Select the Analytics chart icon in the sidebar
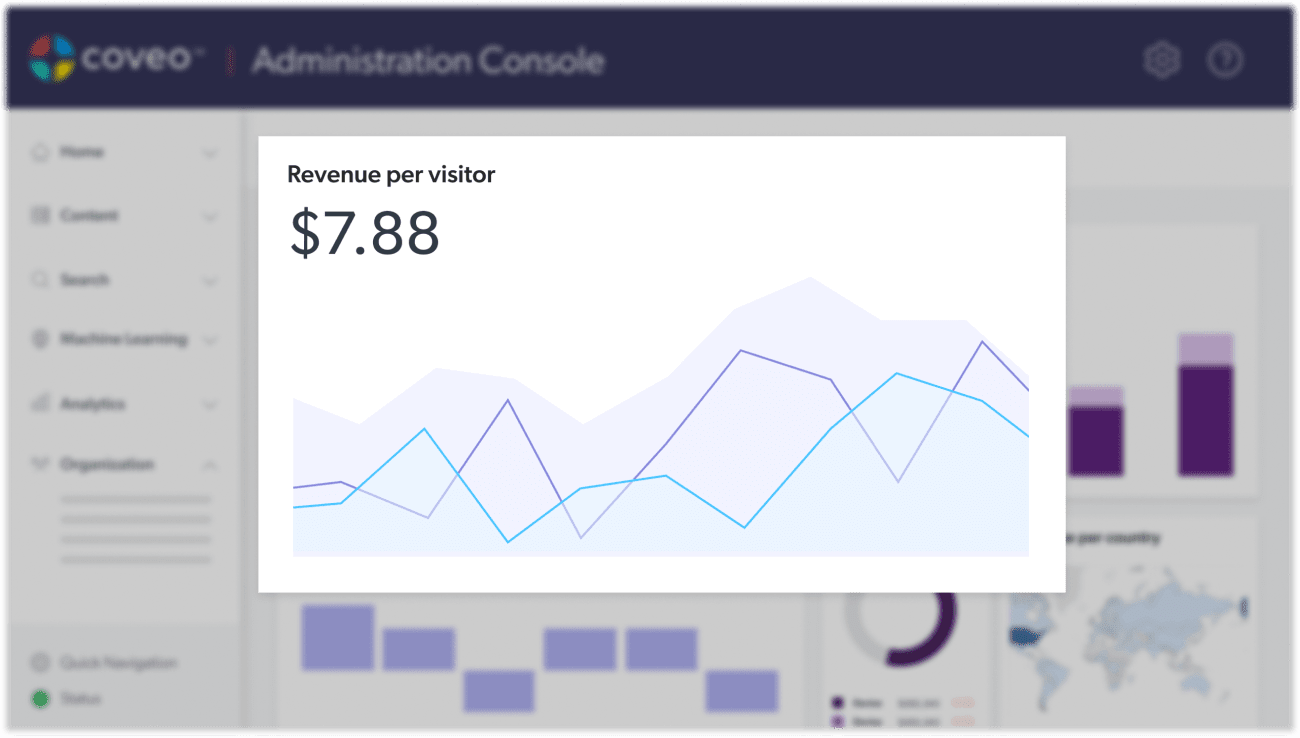 pyautogui.click(x=40, y=404)
